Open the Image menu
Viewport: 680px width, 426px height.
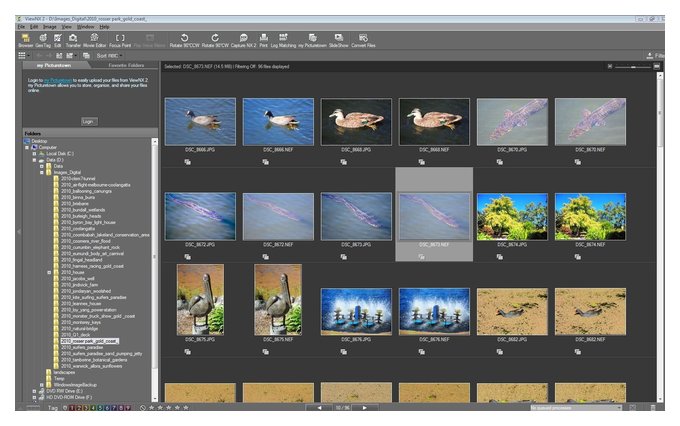[x=49, y=27]
